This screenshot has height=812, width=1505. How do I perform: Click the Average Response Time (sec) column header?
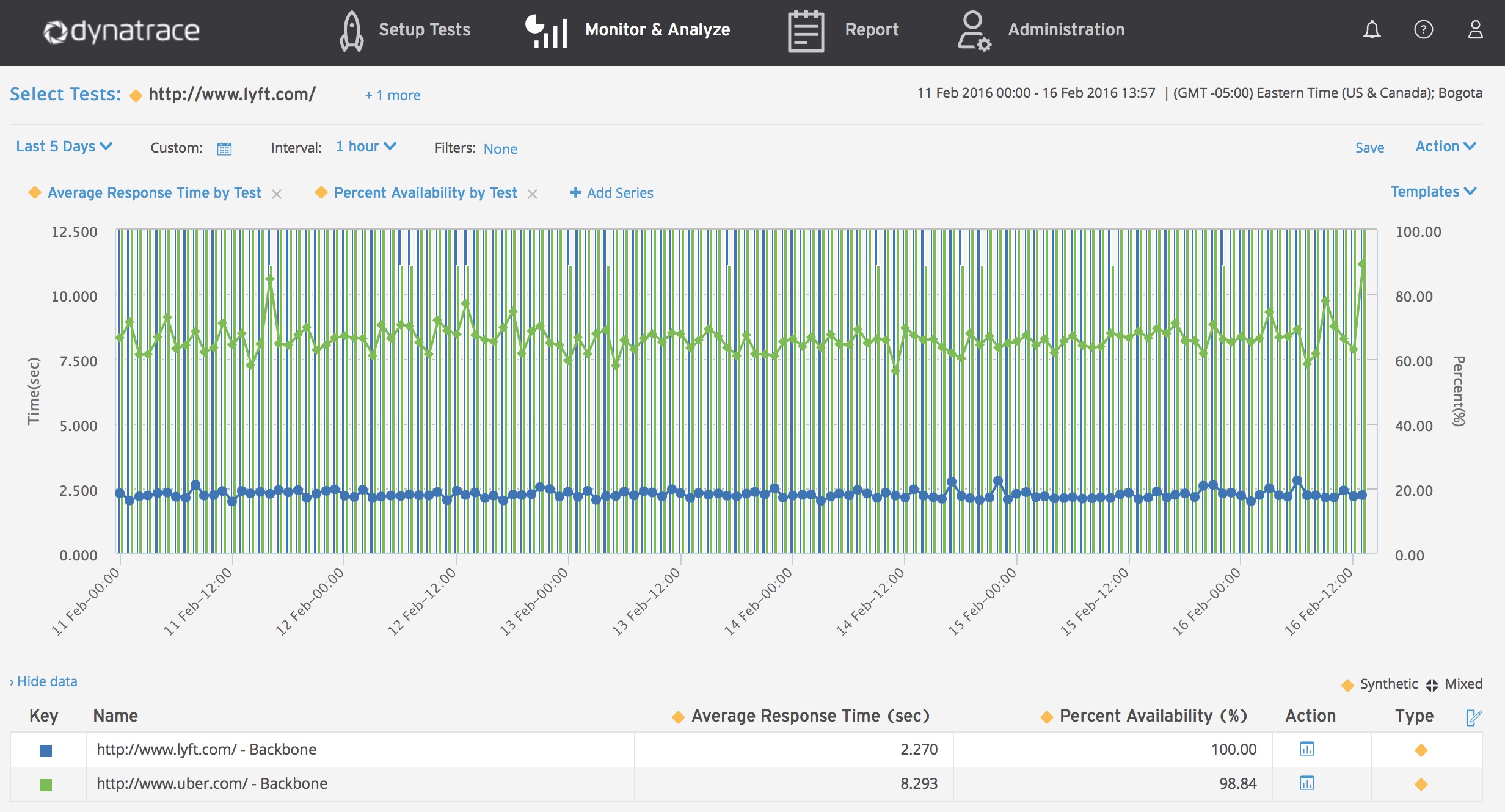point(810,716)
